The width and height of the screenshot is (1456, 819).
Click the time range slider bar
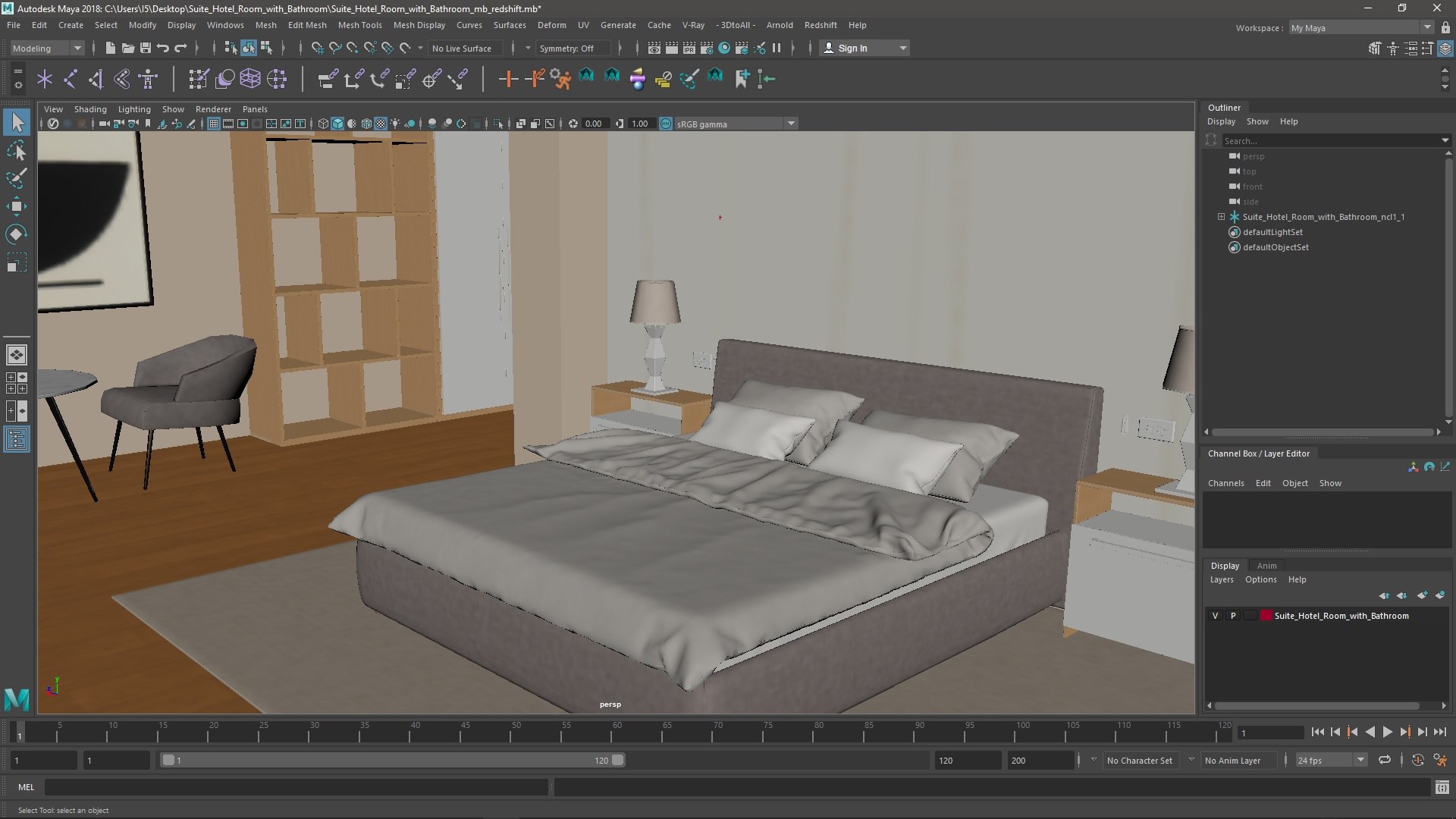(x=393, y=760)
